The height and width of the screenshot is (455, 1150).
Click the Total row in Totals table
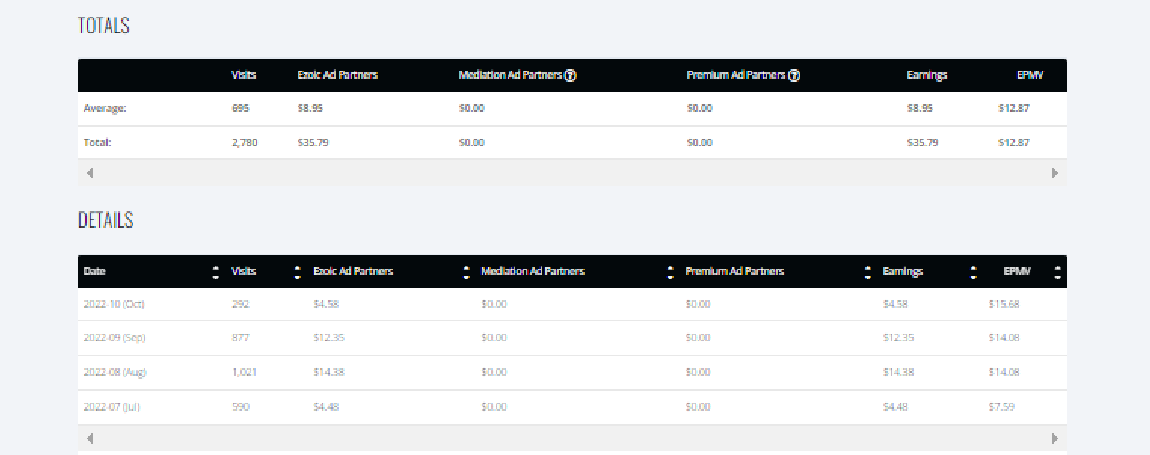click(x=572, y=142)
